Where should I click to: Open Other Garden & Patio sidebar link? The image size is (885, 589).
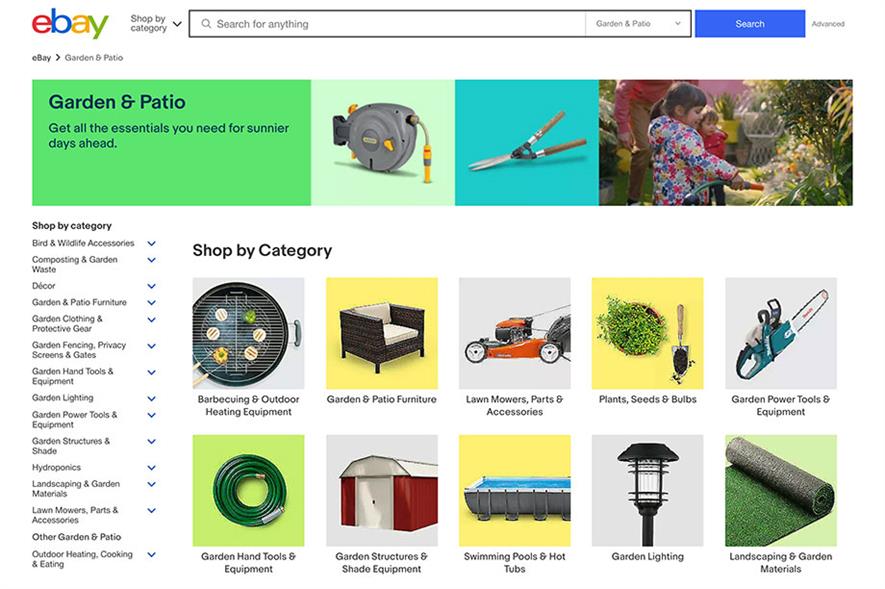[x=76, y=537]
